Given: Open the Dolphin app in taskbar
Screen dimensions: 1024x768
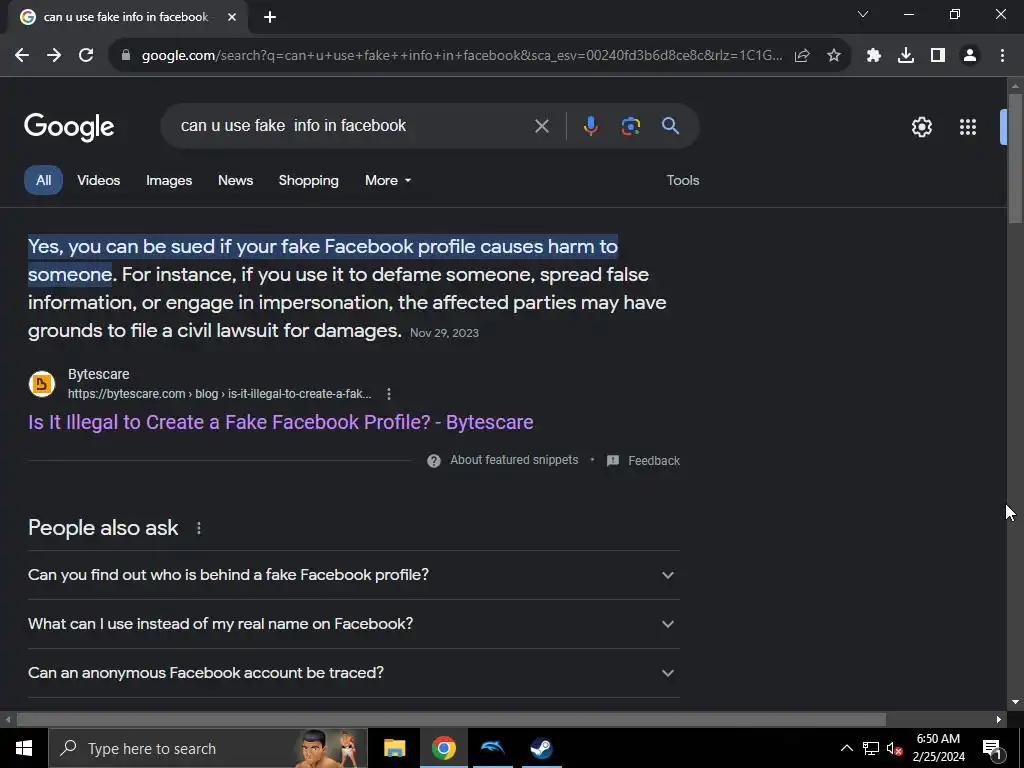Looking at the screenshot, I should point(492,748).
